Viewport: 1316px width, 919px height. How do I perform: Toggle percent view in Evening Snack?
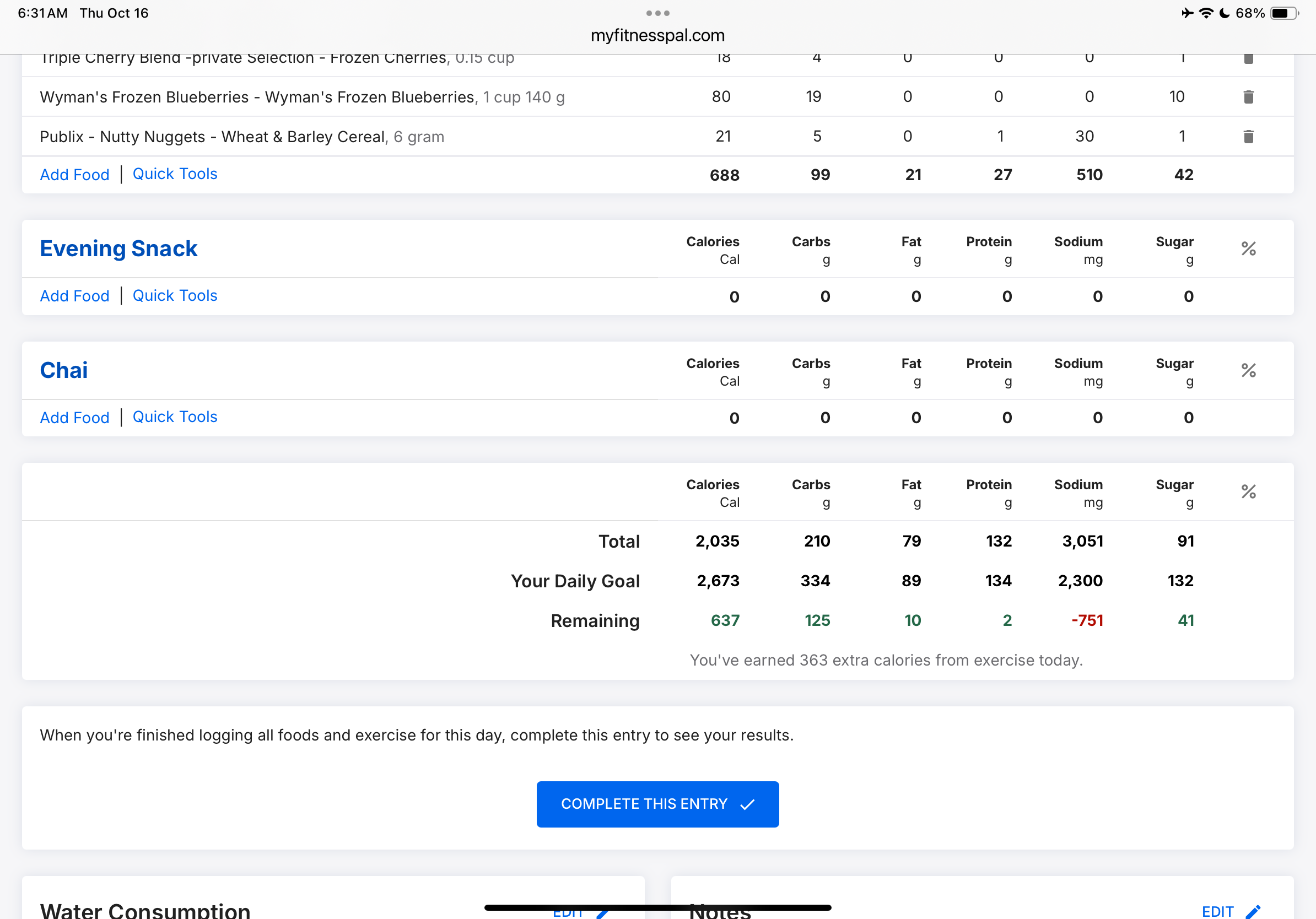[1248, 248]
